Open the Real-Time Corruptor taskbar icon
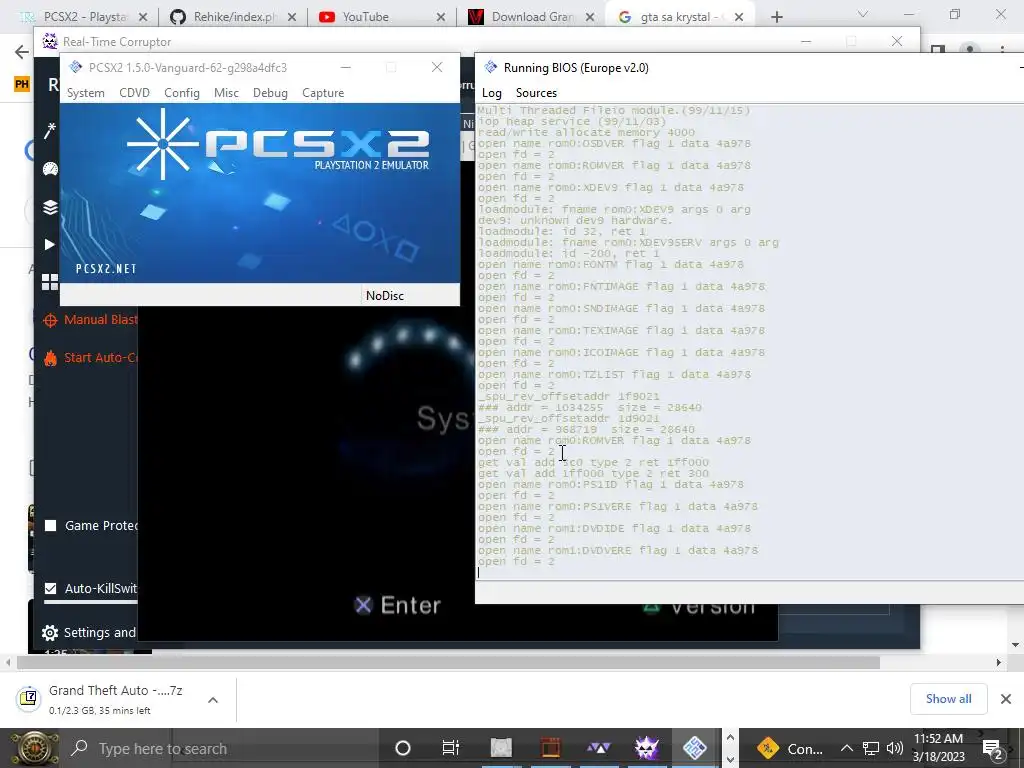The image size is (1024, 768). tap(647, 748)
